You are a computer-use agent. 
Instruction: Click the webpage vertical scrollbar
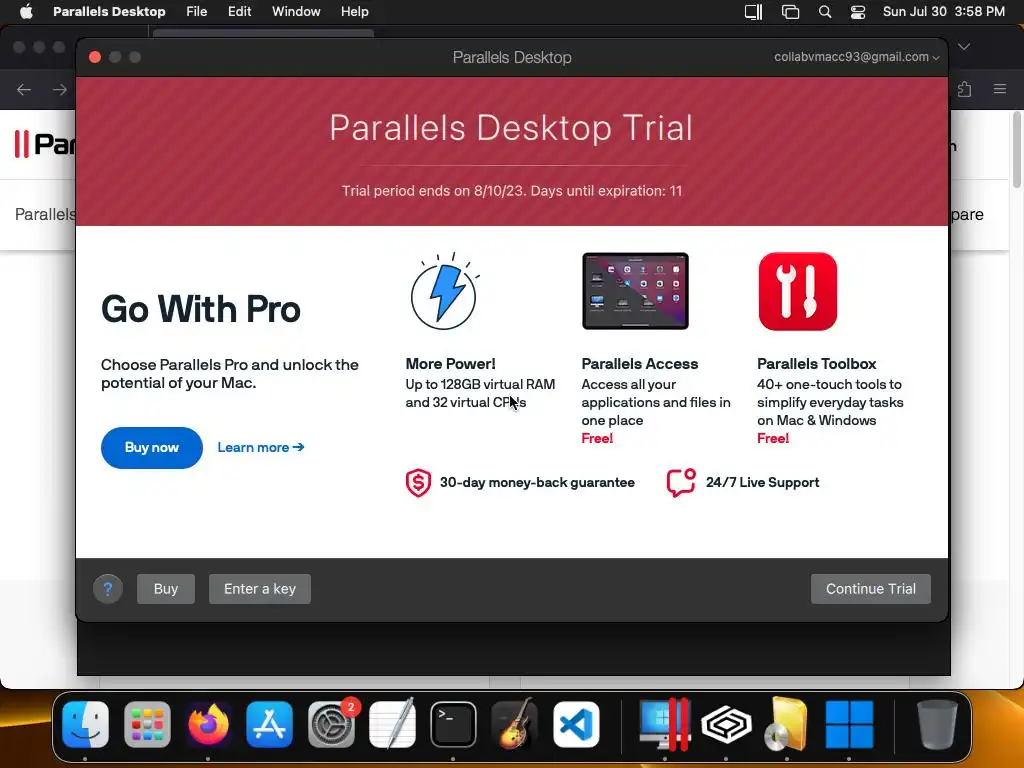pos(1017,150)
